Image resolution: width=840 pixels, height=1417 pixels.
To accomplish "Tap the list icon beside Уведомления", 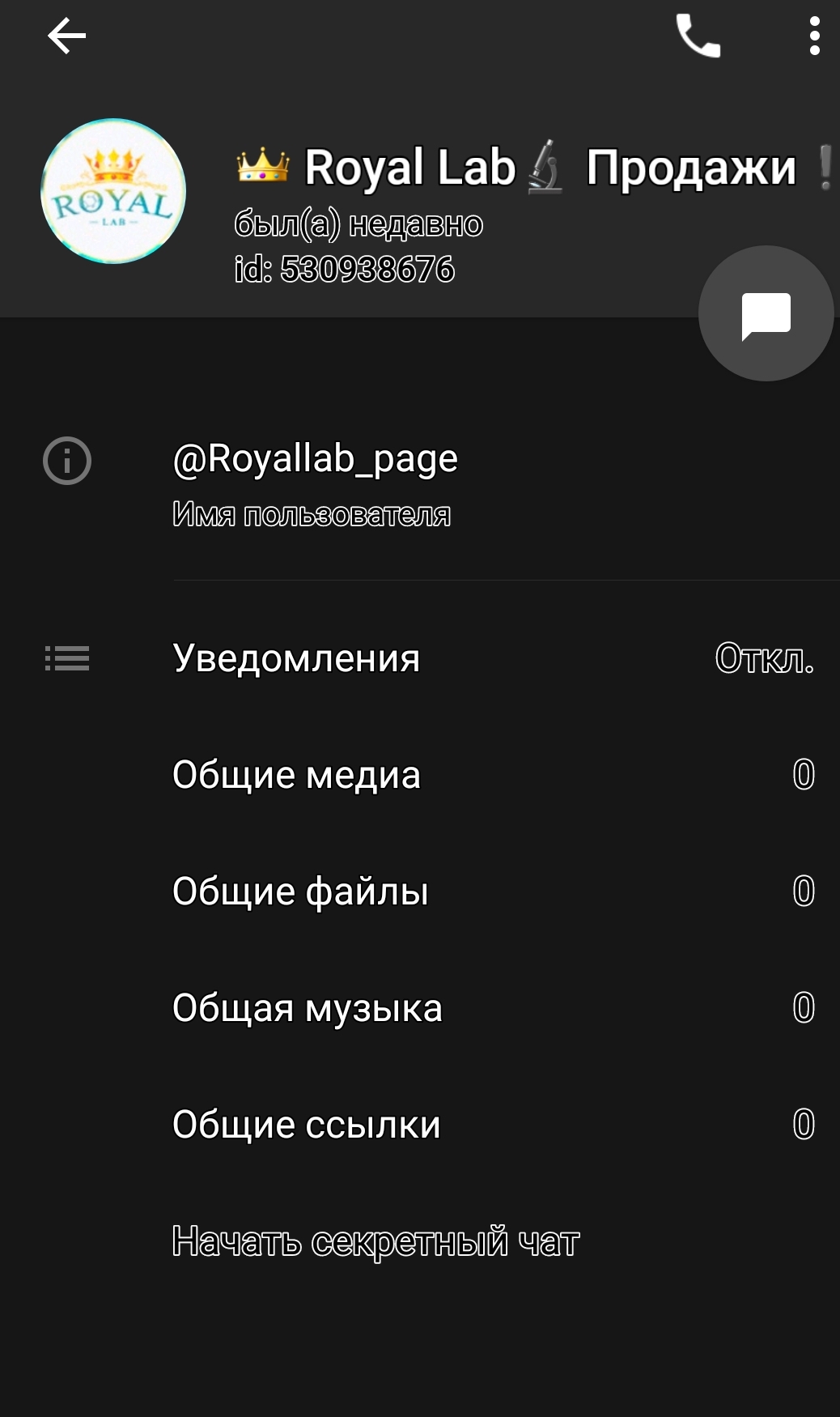I will (67, 658).
